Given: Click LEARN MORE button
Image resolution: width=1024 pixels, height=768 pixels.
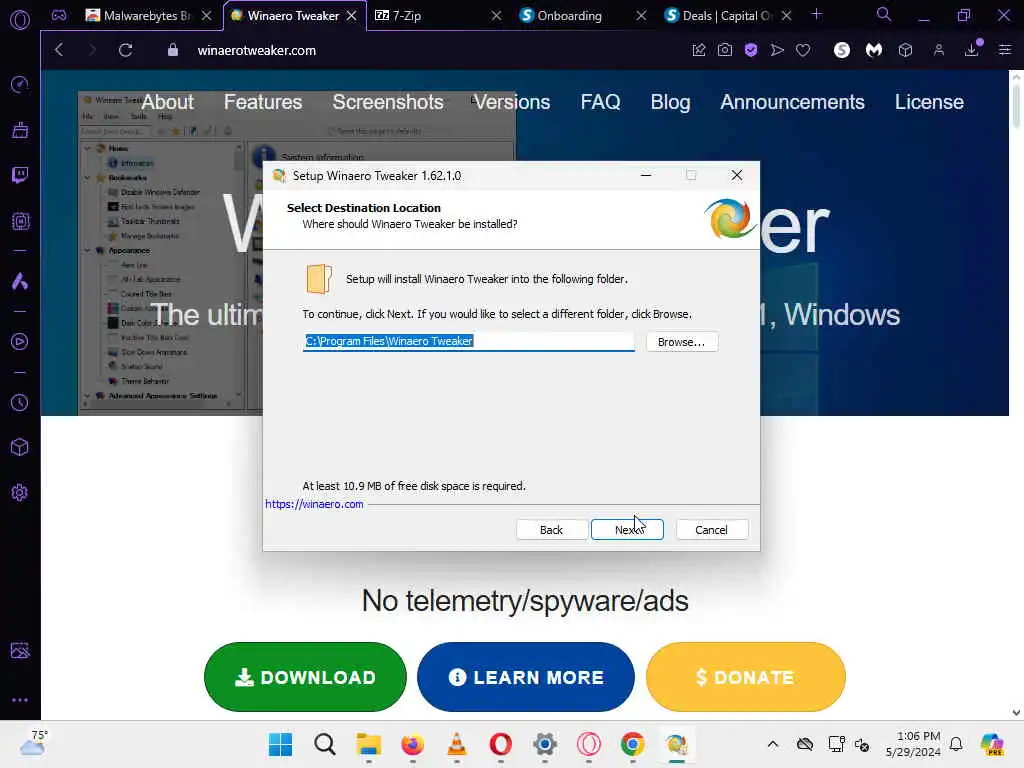Looking at the screenshot, I should click(526, 677).
